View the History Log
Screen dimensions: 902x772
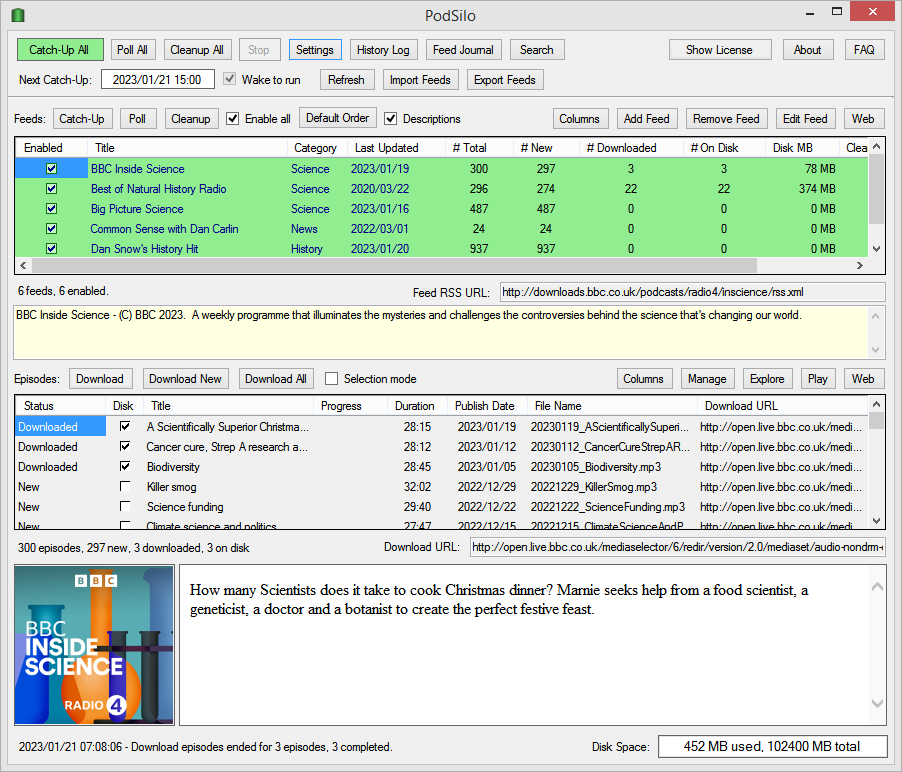tap(384, 49)
